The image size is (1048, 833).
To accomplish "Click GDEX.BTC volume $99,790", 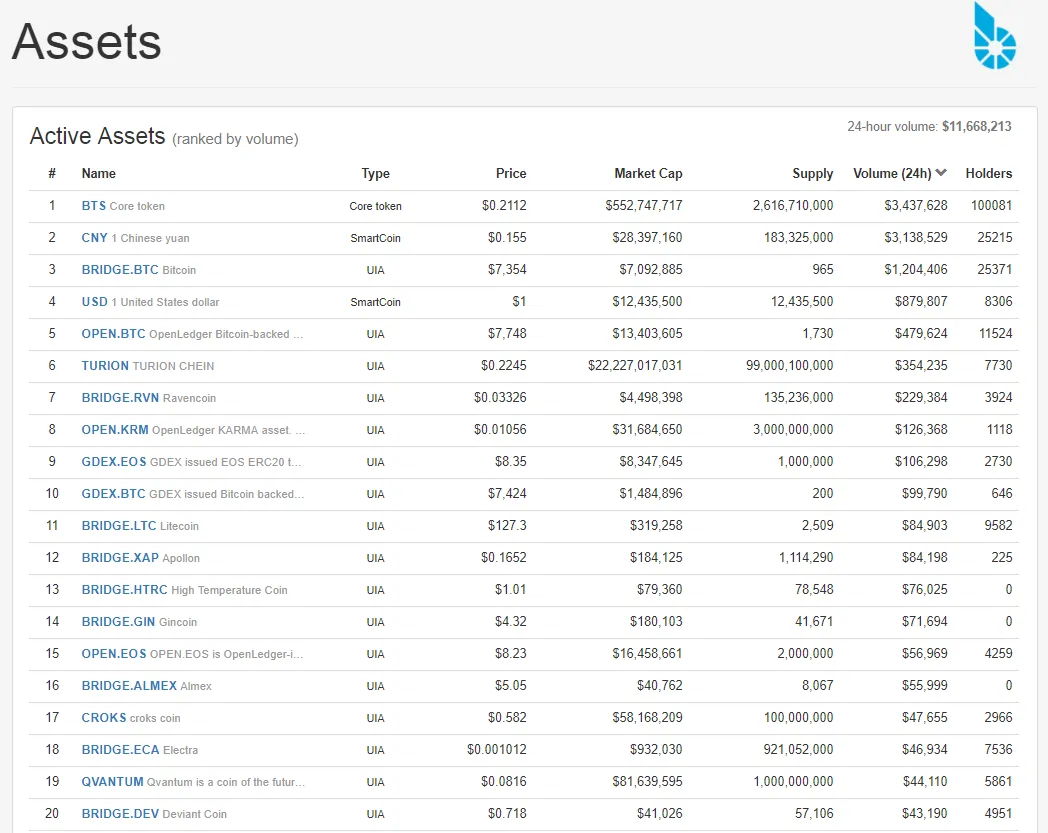I will click(x=924, y=494).
